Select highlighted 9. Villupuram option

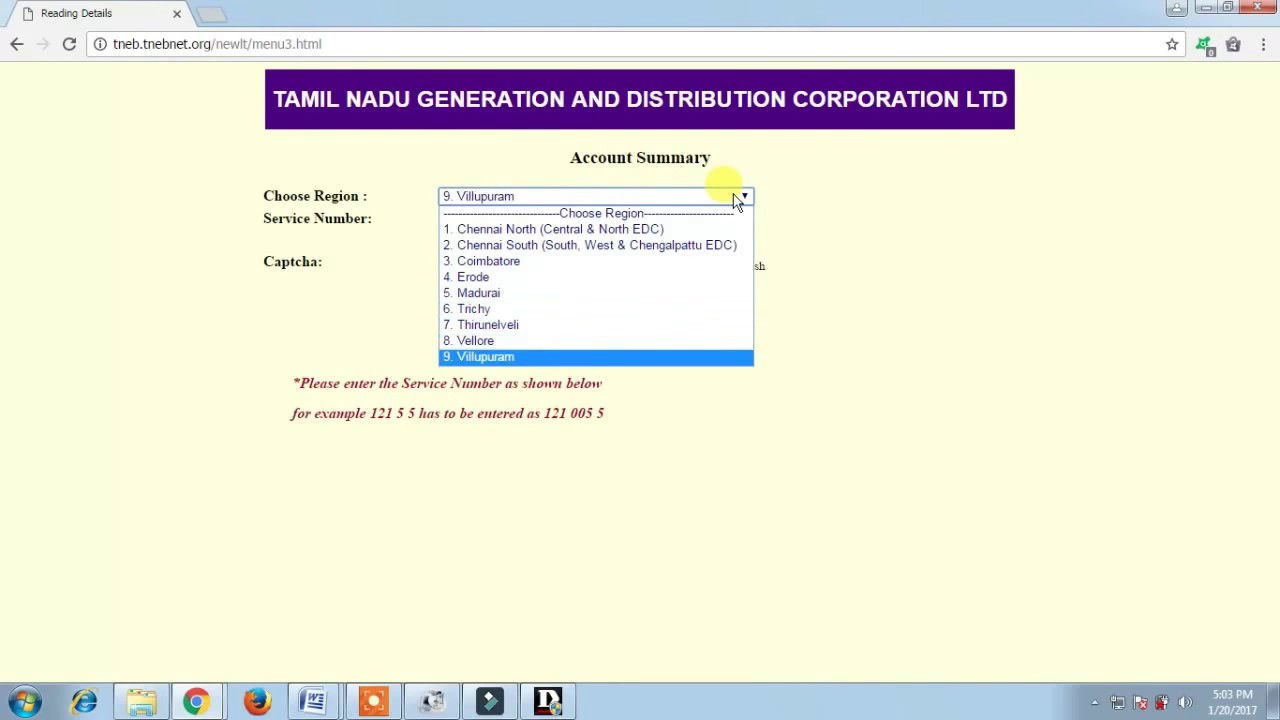coord(596,357)
